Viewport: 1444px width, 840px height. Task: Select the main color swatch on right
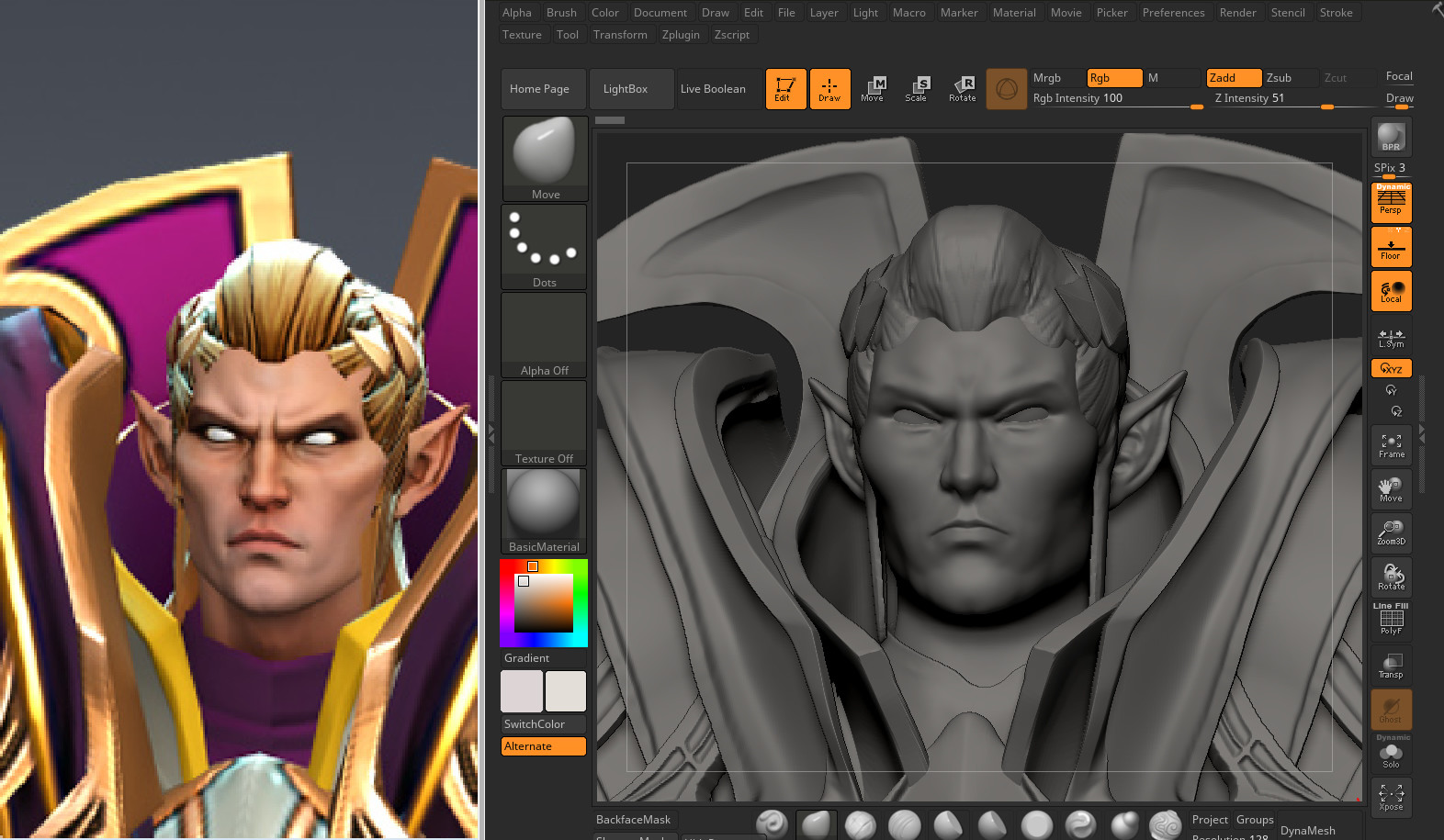click(x=566, y=691)
